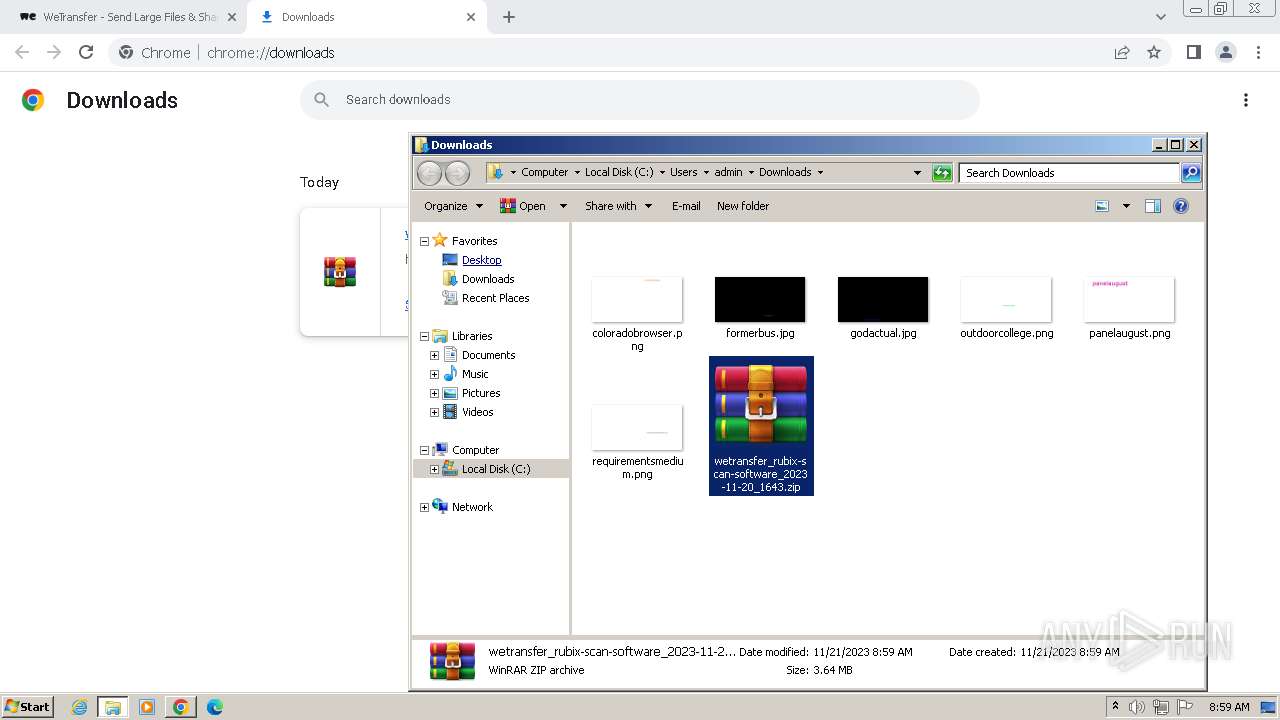Open Windows Start menu

coord(28,706)
